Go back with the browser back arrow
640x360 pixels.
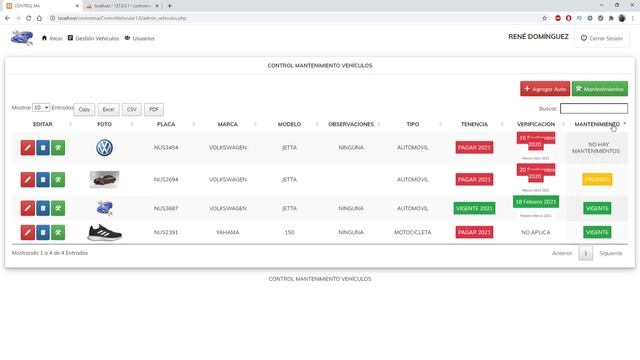click(x=7, y=18)
